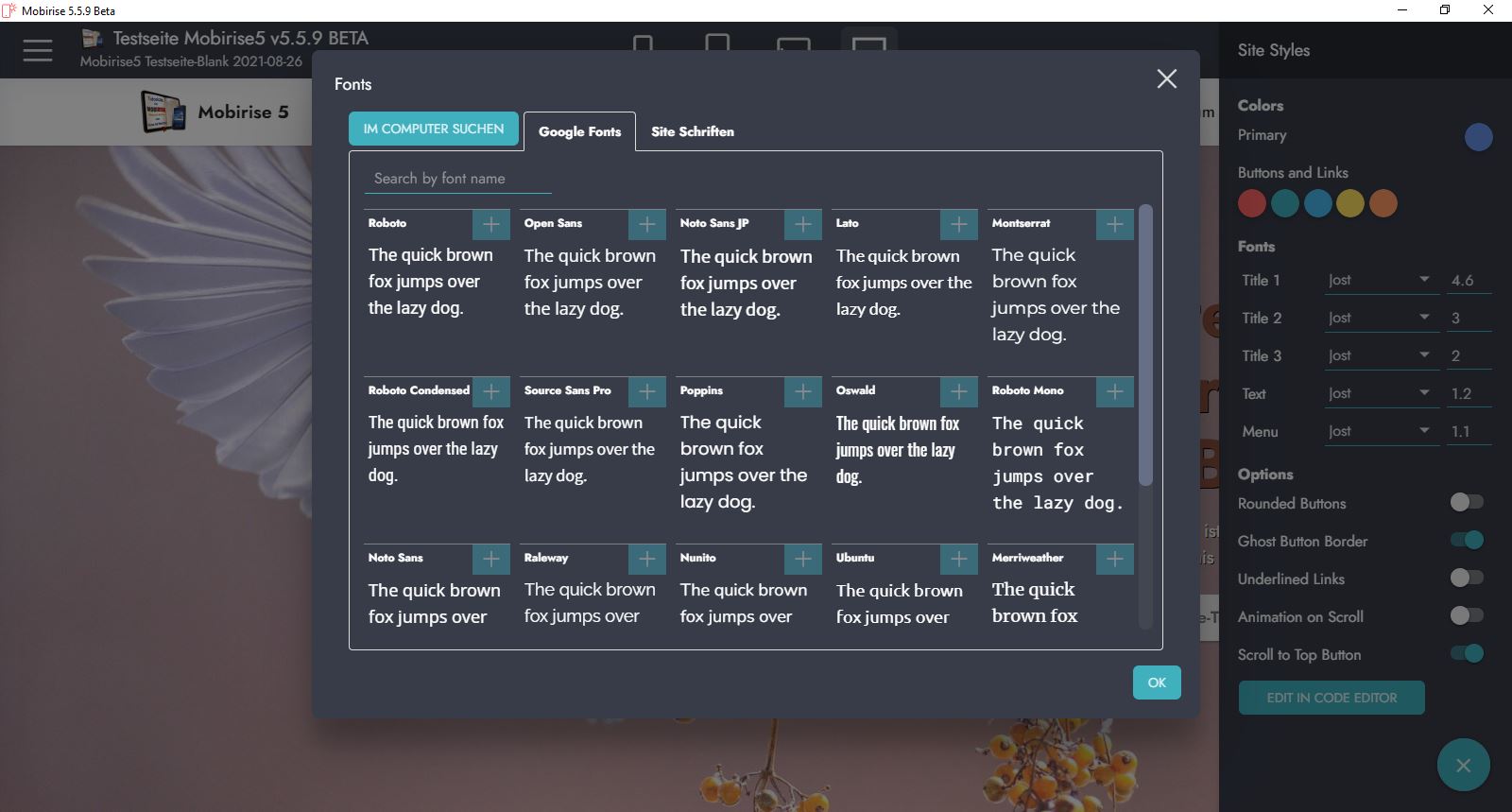Switch to Site Schriften tab
This screenshot has height=812, width=1512.
pos(692,131)
